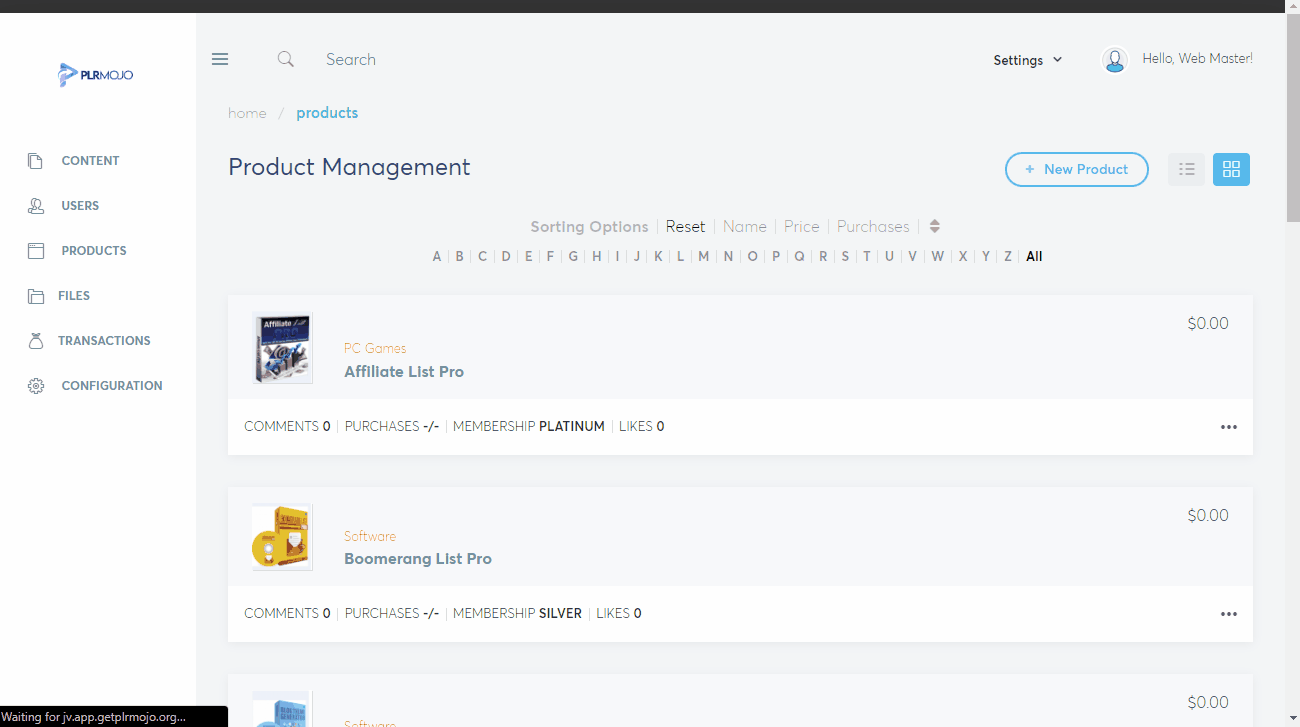Screen dimensions: 1300x727
Task: Click the New Product button
Action: pyautogui.click(x=1076, y=169)
